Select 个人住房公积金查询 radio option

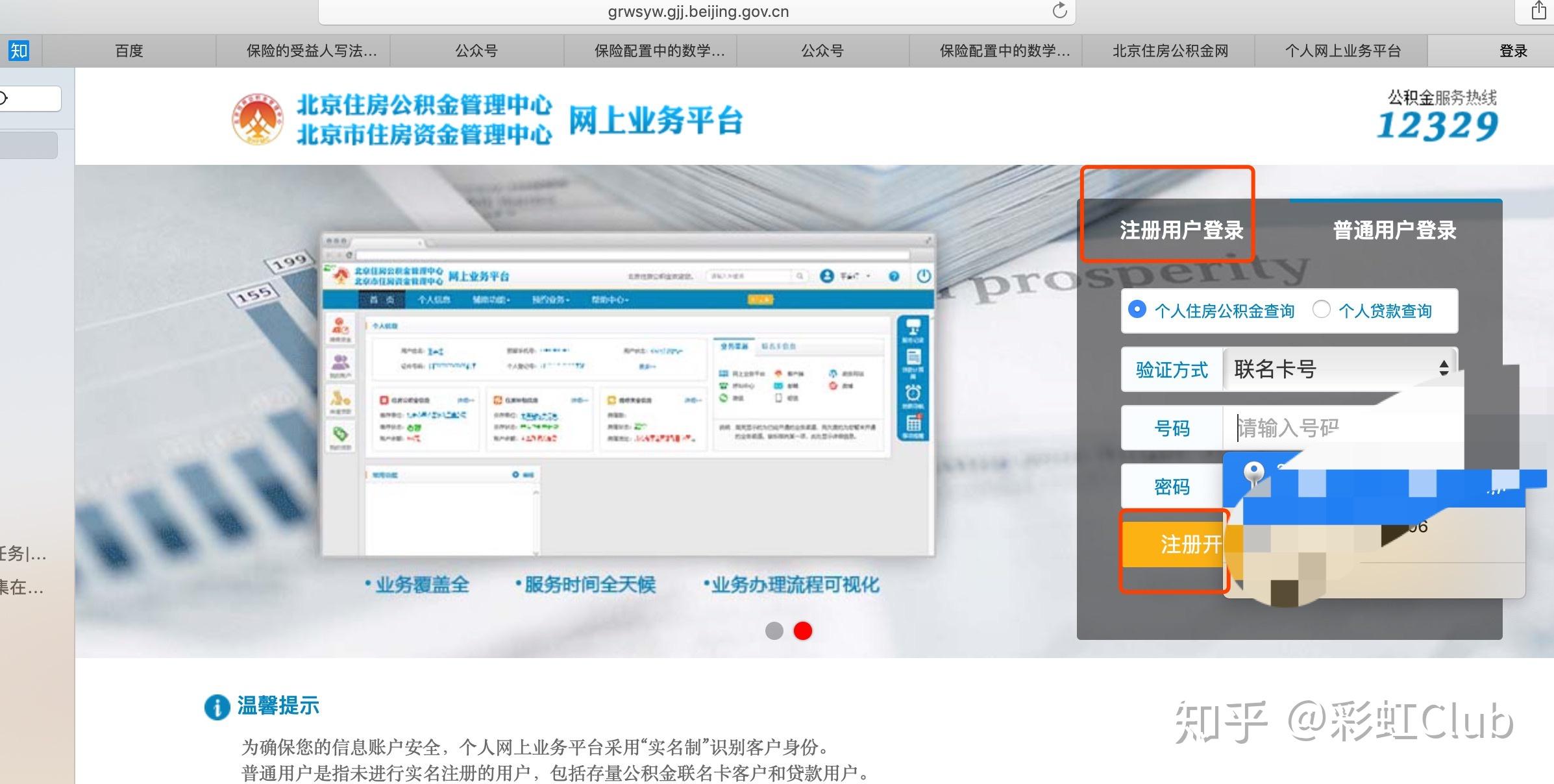[1137, 310]
